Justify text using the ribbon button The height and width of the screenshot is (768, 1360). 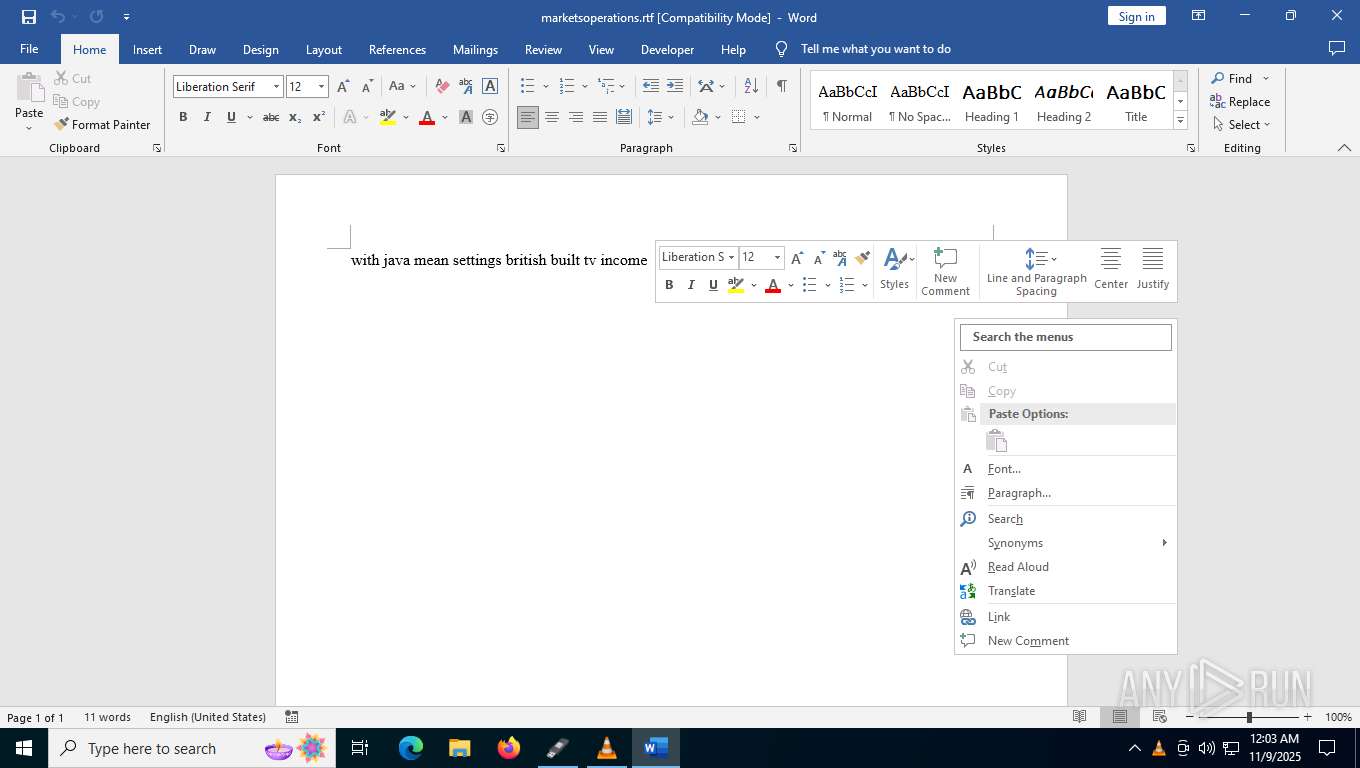pos(600,117)
